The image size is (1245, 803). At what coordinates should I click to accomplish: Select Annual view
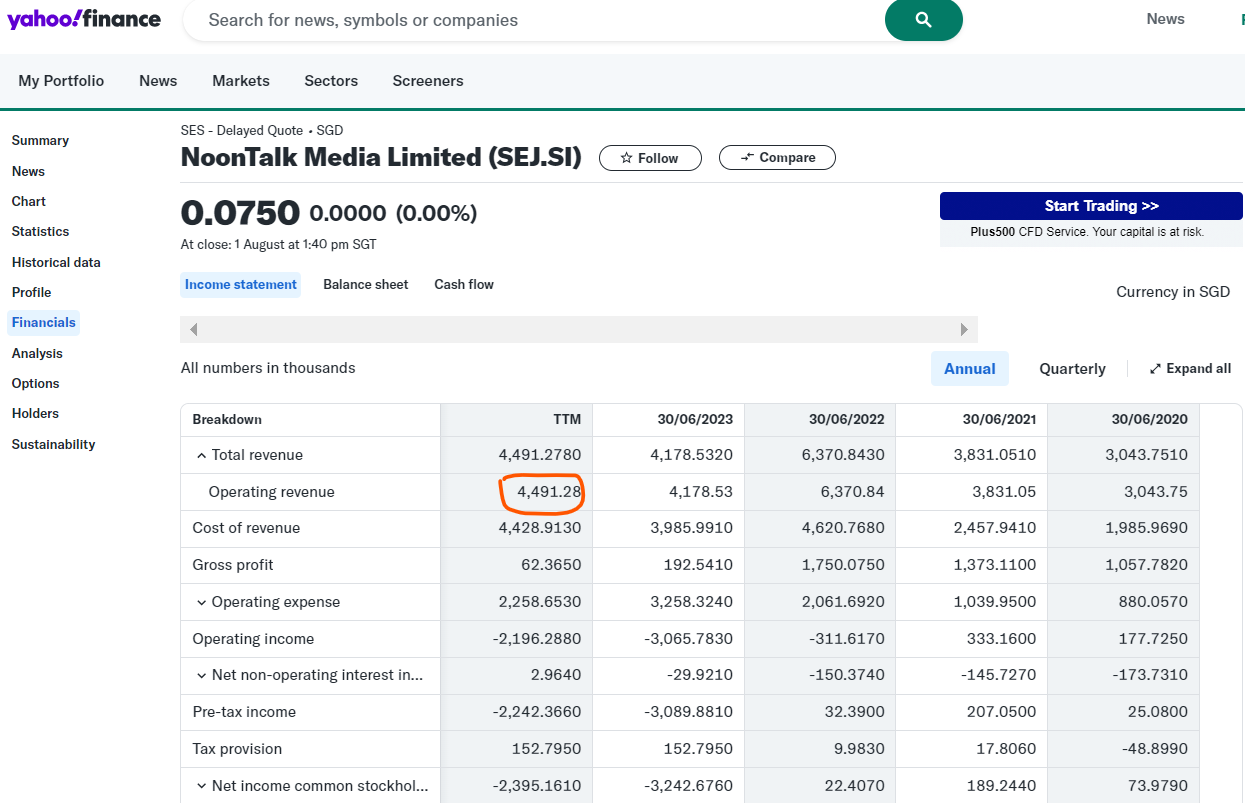[970, 368]
